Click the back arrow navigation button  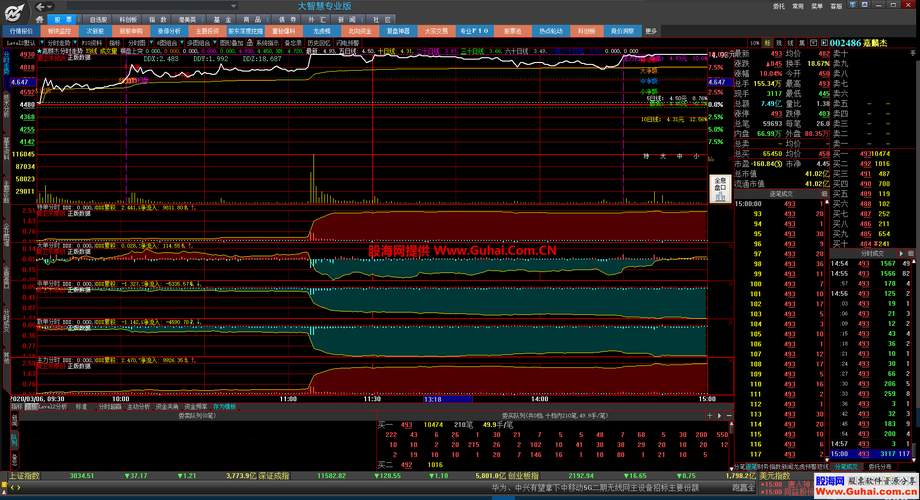pyautogui.click(x=40, y=7)
